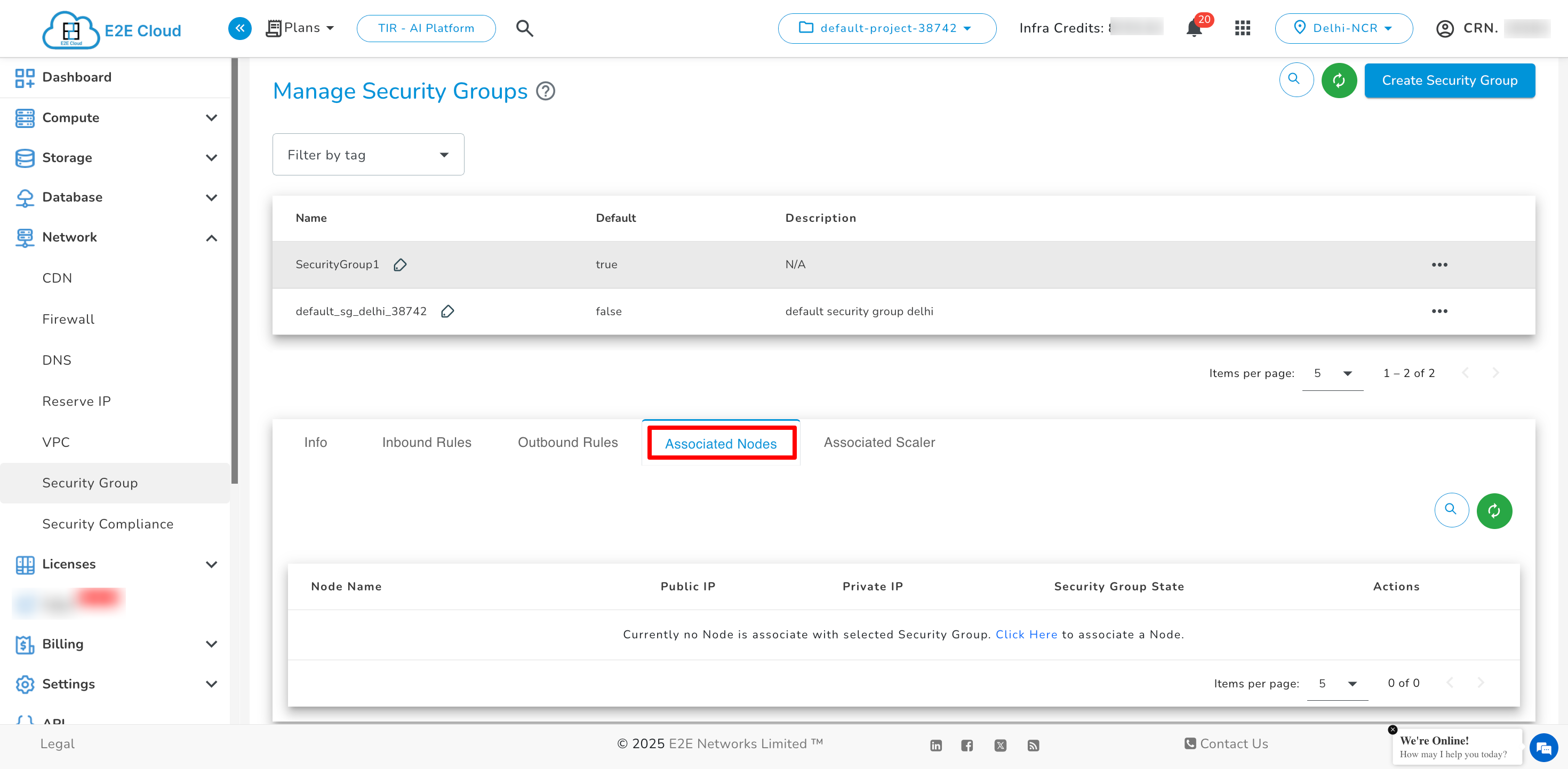Open the Filter by tag dropdown
The image size is (1568, 769).
click(367, 154)
